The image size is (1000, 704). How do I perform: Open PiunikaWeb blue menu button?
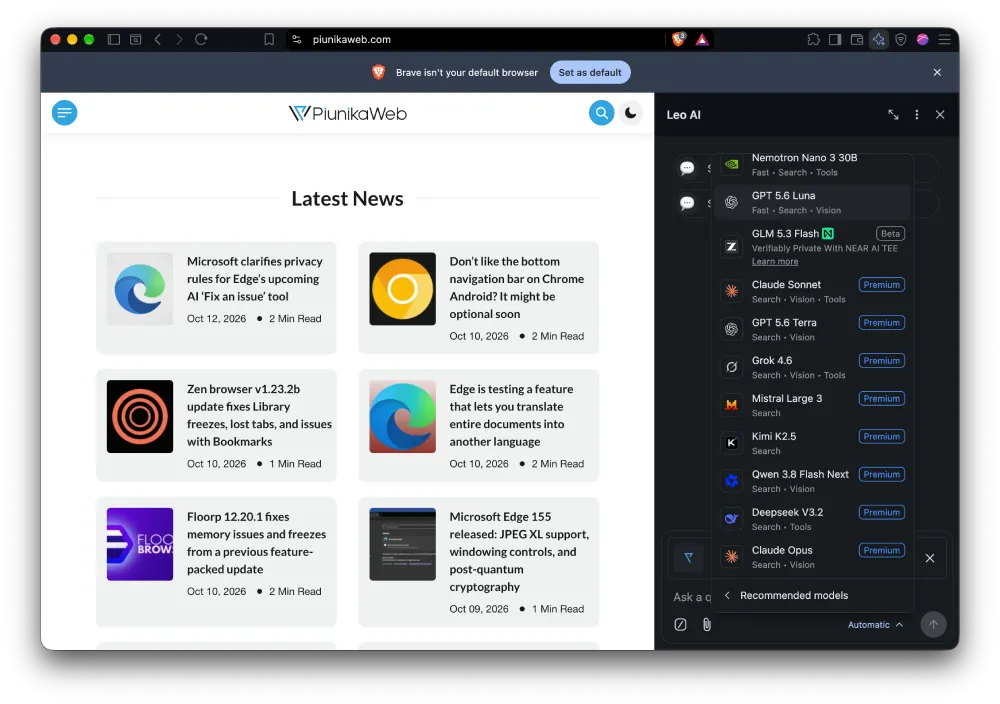pos(64,113)
